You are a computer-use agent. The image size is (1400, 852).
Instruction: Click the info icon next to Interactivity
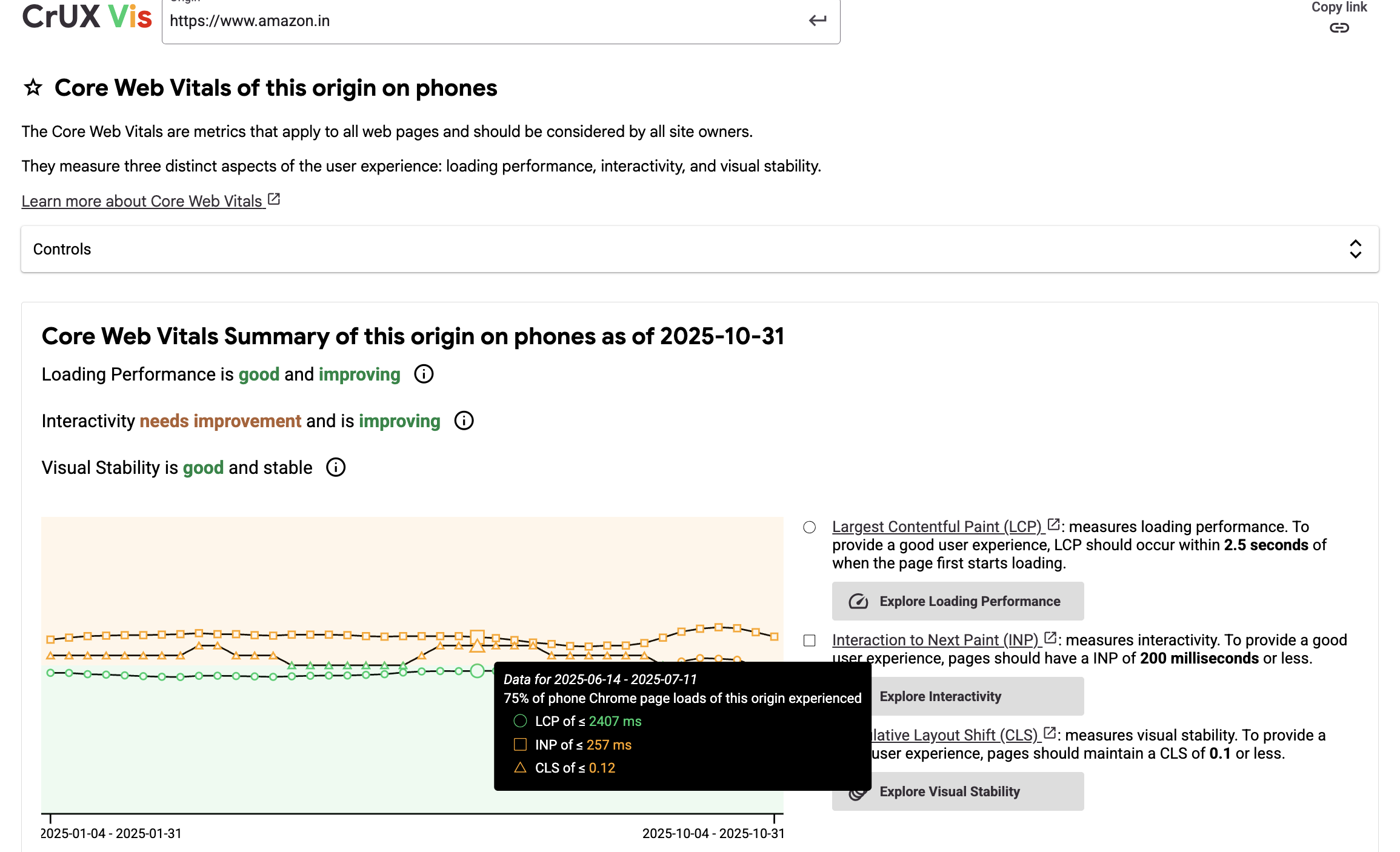coord(463,421)
